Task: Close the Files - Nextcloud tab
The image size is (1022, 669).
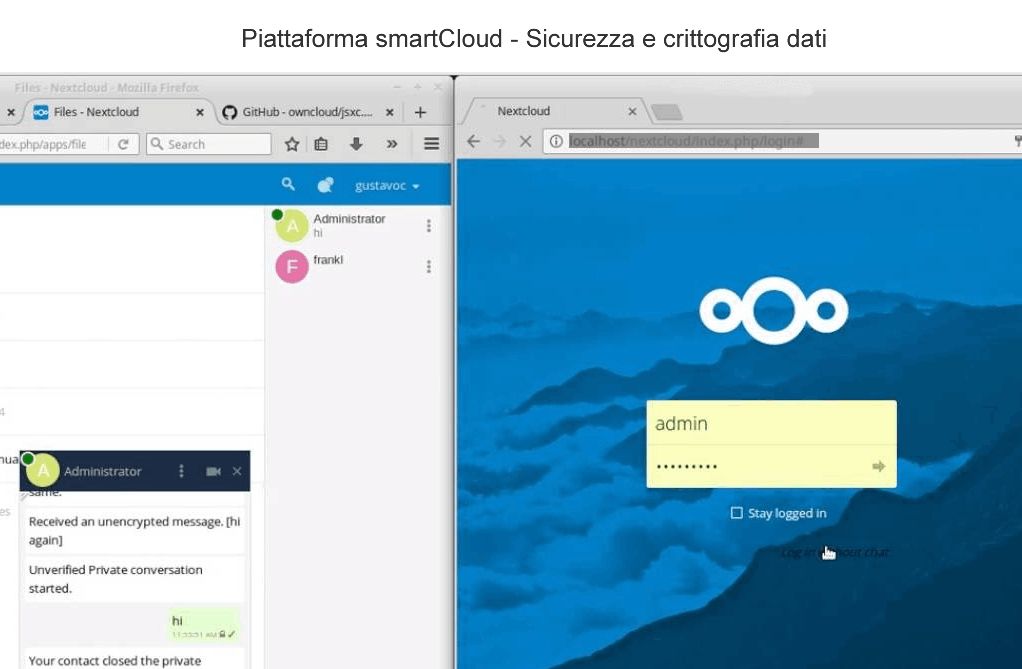Action: coord(200,112)
